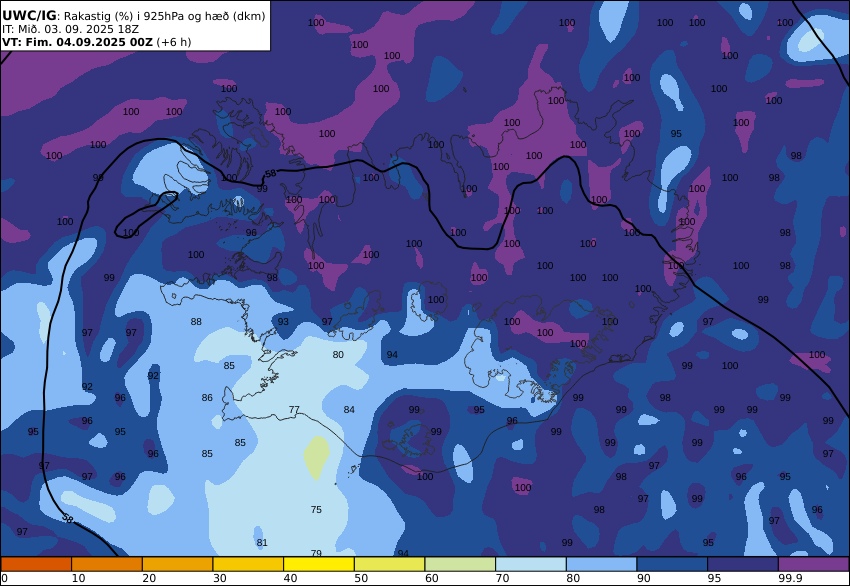Click the 0–10 dark orange legend swatch
The image size is (850, 586).
point(36,564)
